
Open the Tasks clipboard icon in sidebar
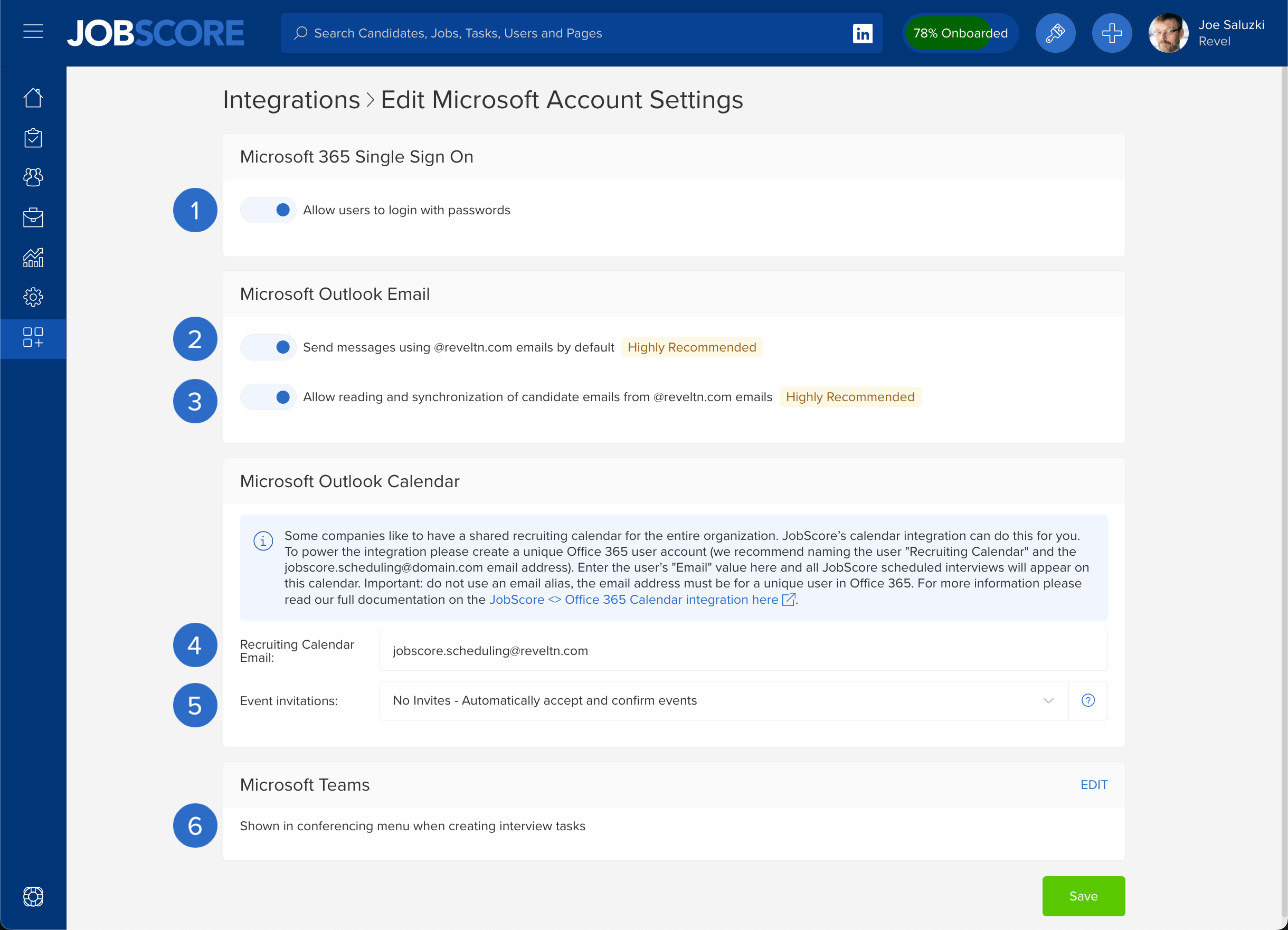(33, 137)
